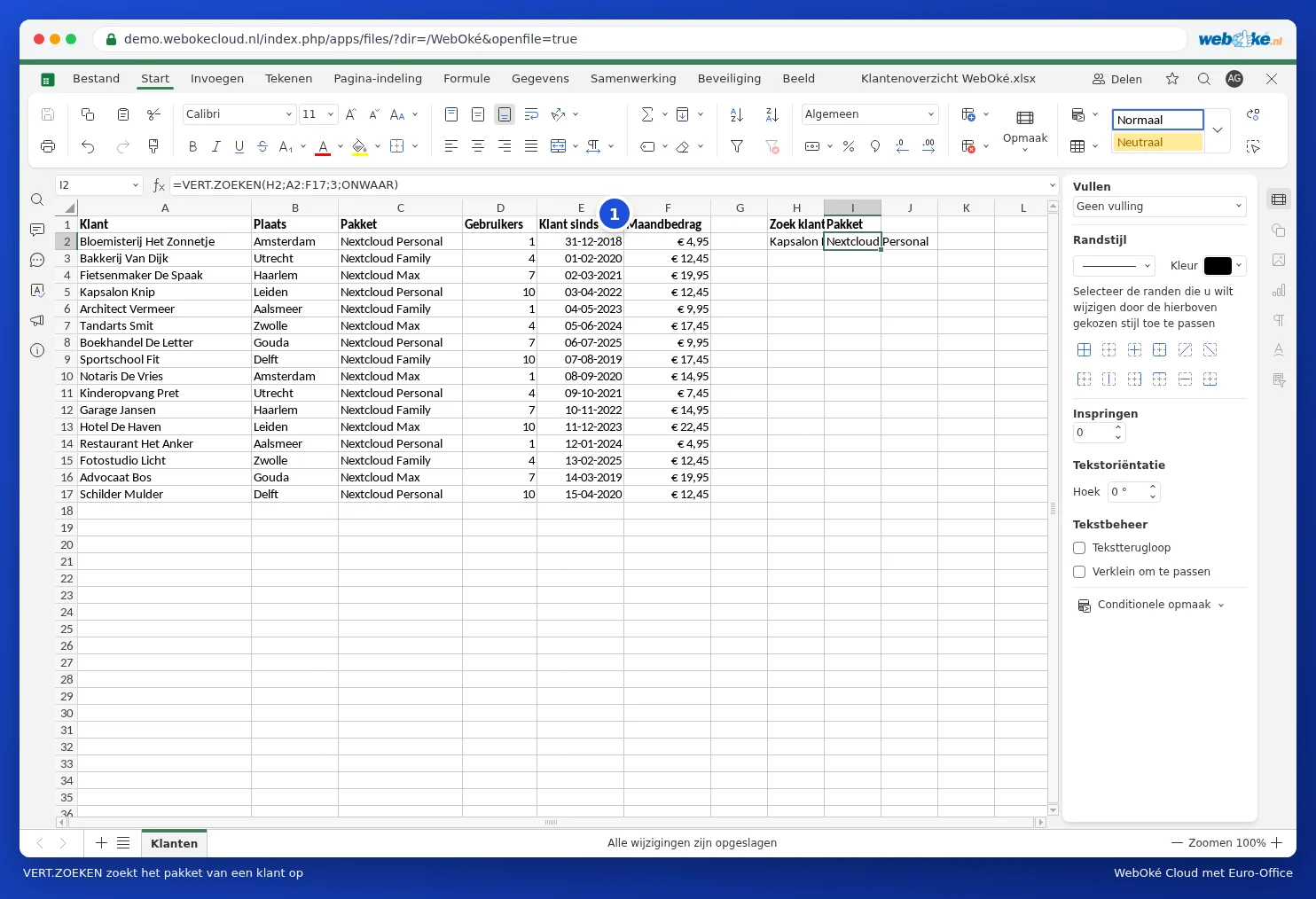Mark the file as favorite with the star
1316x899 pixels.
(1172, 79)
